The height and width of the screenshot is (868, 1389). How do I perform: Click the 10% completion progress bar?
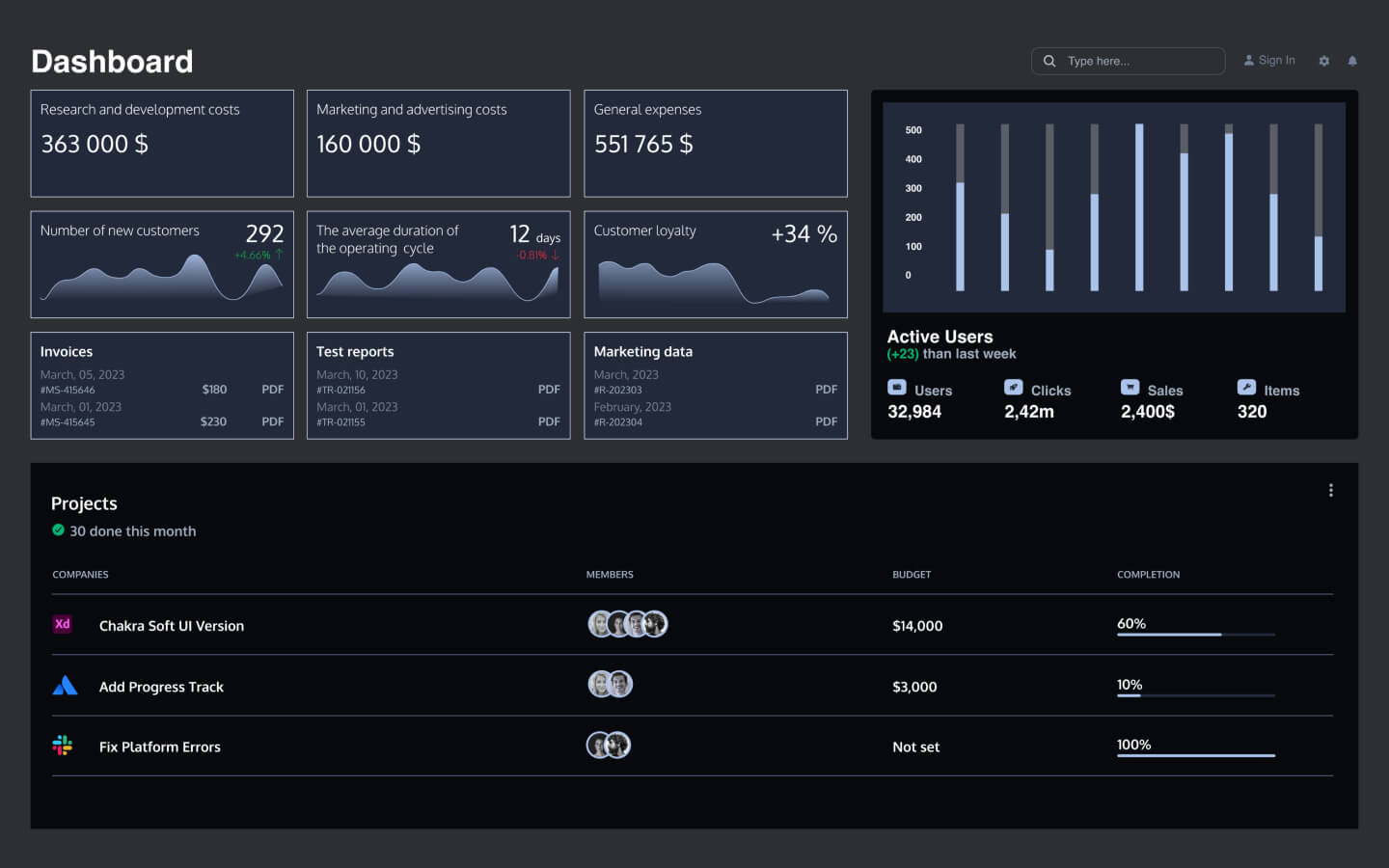(x=1196, y=695)
